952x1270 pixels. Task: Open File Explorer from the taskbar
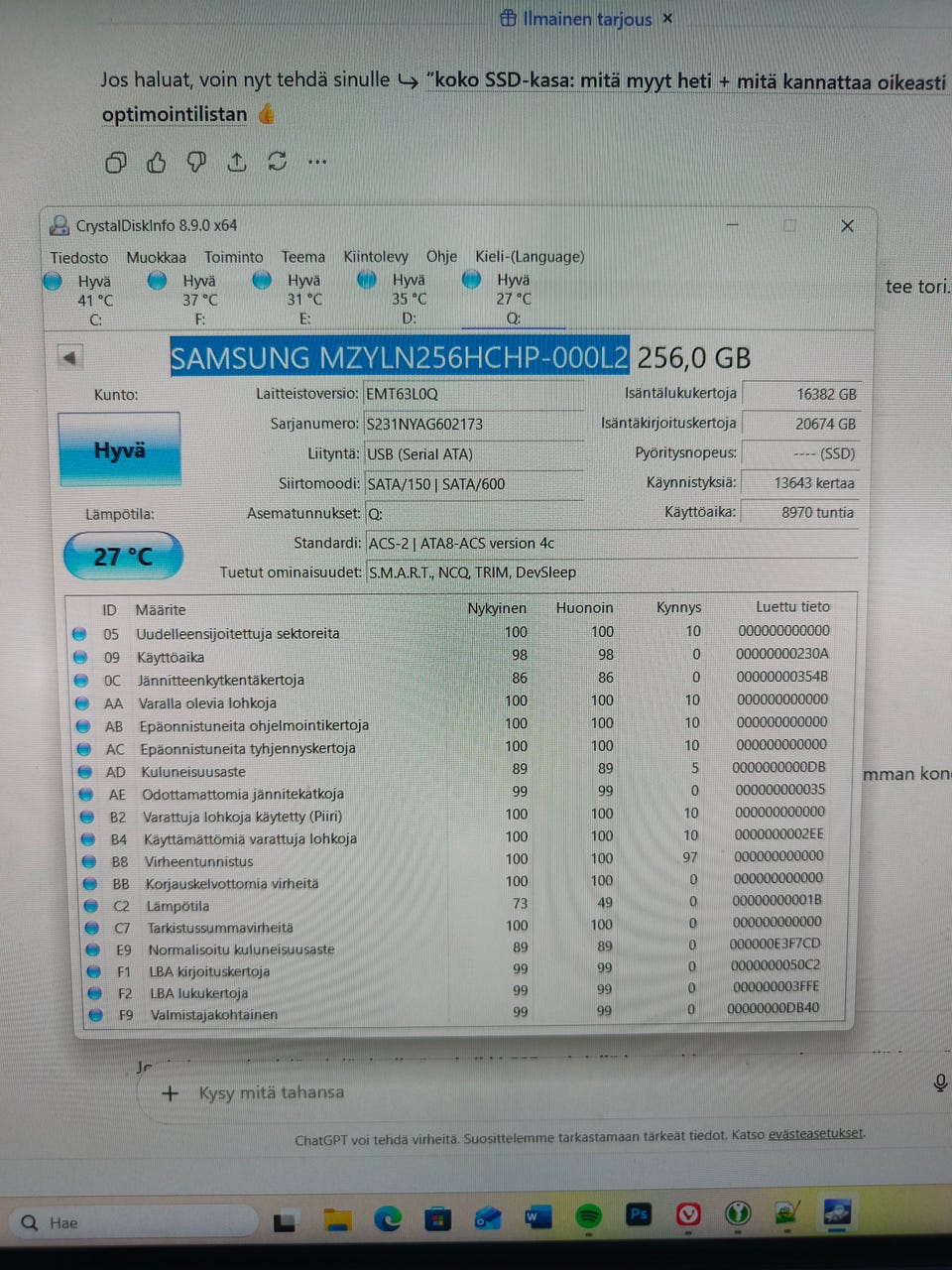coord(338,1219)
